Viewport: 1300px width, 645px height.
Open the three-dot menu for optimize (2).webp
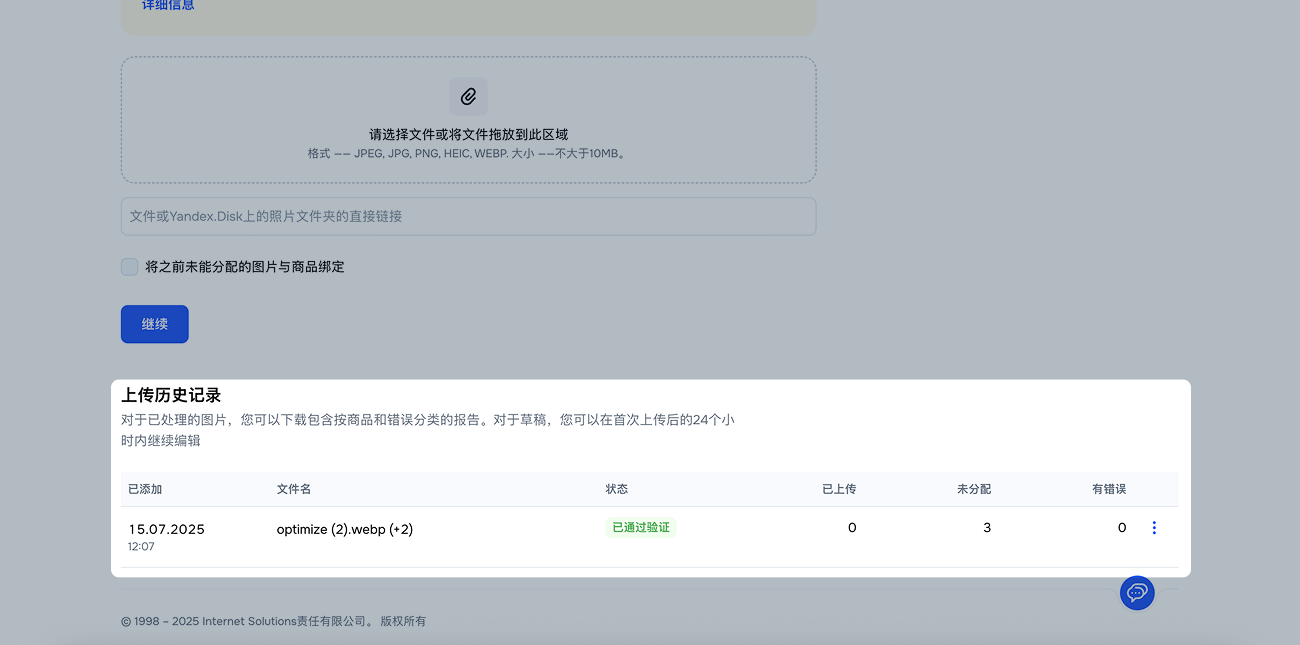(x=1154, y=528)
